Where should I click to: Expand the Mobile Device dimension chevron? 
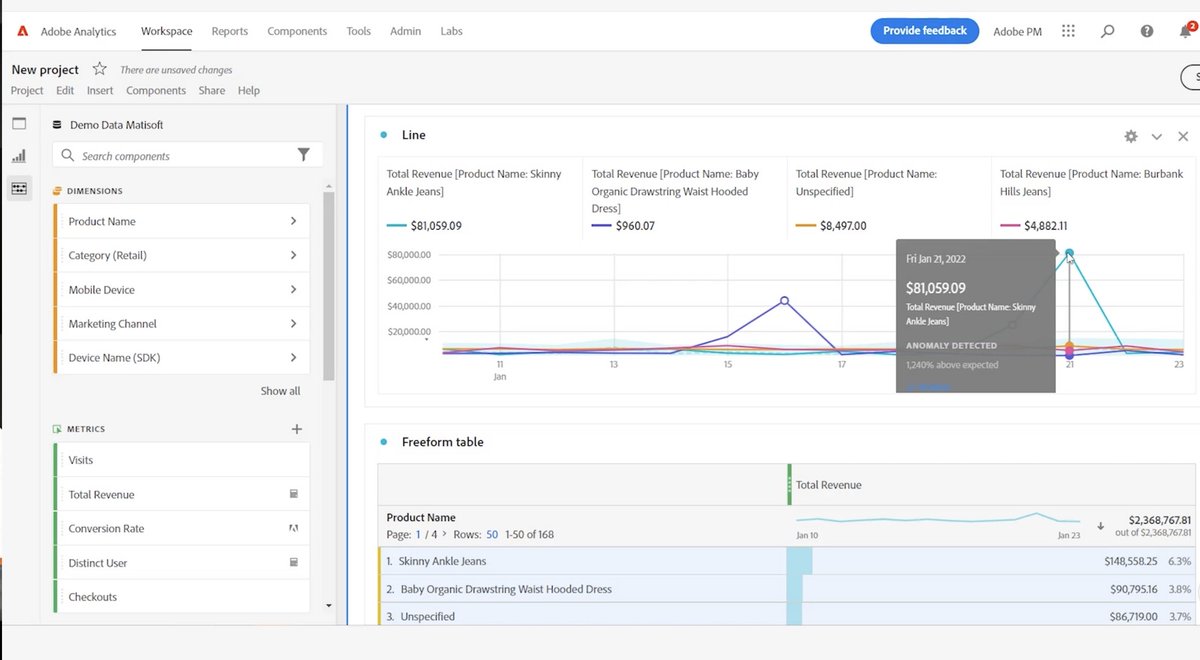click(293, 289)
